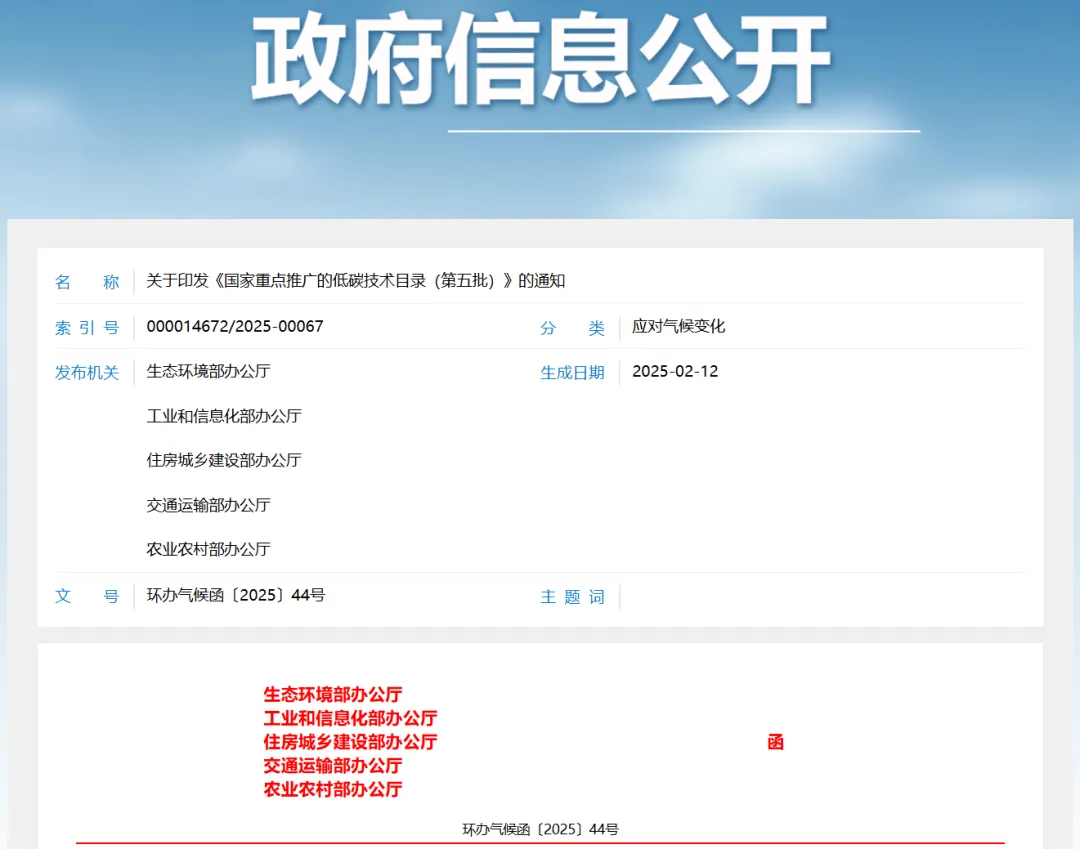This screenshot has width=1080, height=849.
Task: Click the 生成日期 field label
Action: [572, 373]
